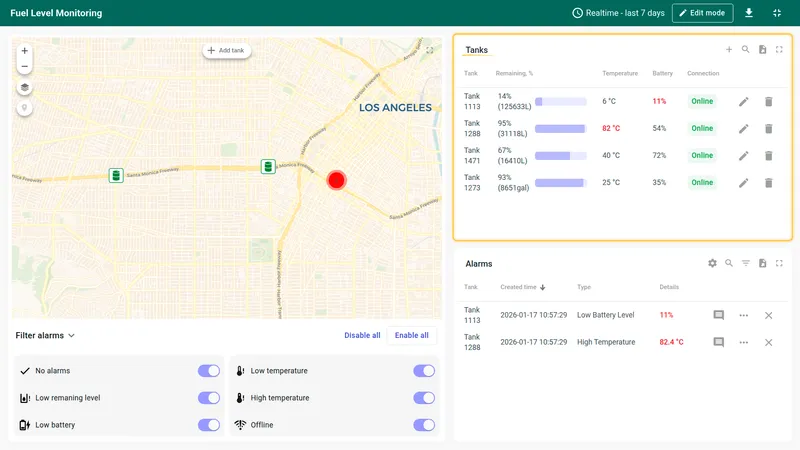Toggle the Offline filter switch
Image resolution: width=800 pixels, height=450 pixels.
(424, 425)
